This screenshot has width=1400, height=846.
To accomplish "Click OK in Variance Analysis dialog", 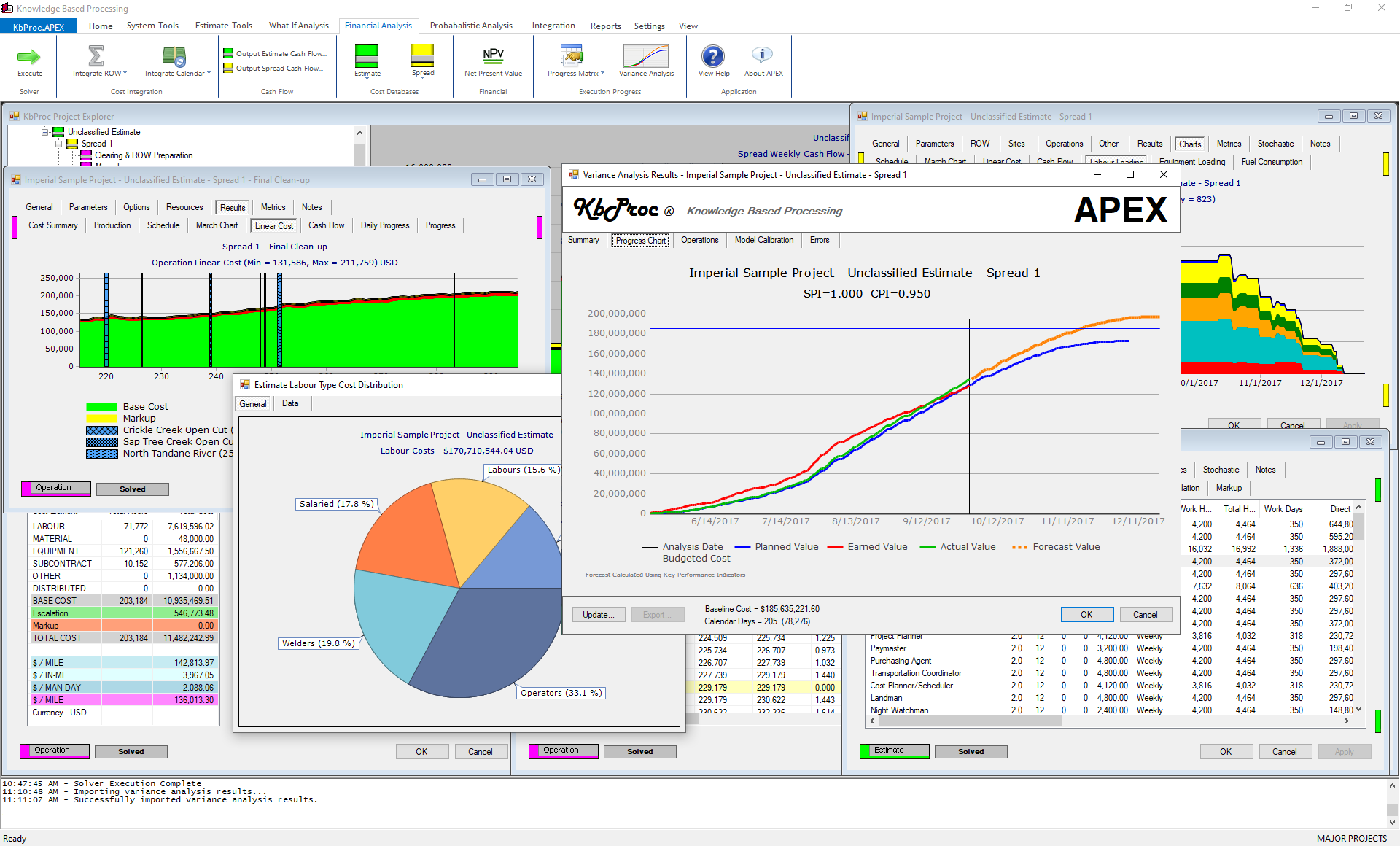I will tap(1086, 614).
